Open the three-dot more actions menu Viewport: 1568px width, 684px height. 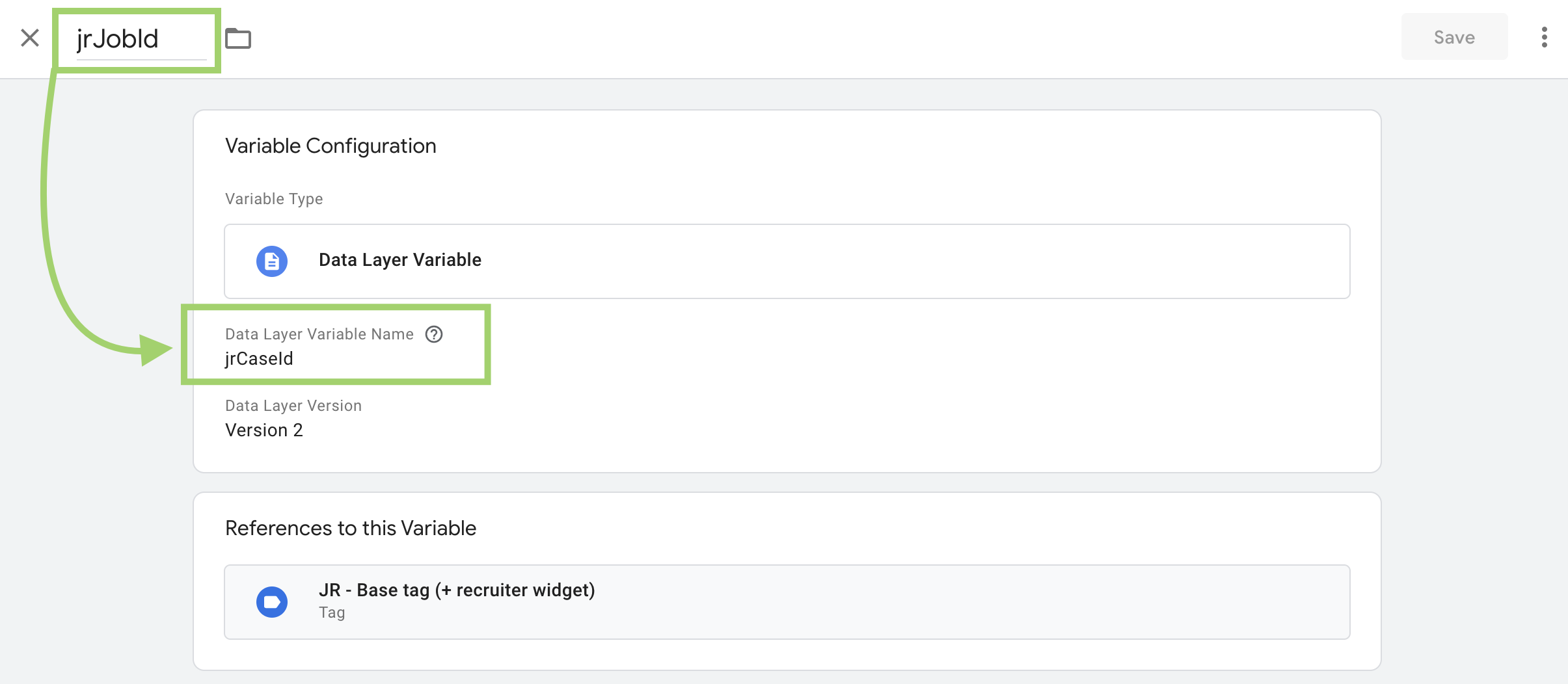(x=1544, y=37)
